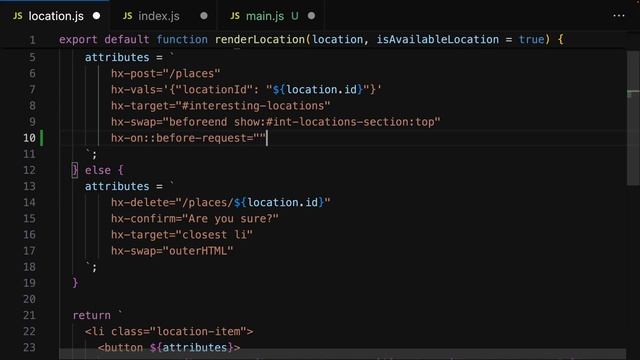Click the else keyword on line 12

pos(98,170)
